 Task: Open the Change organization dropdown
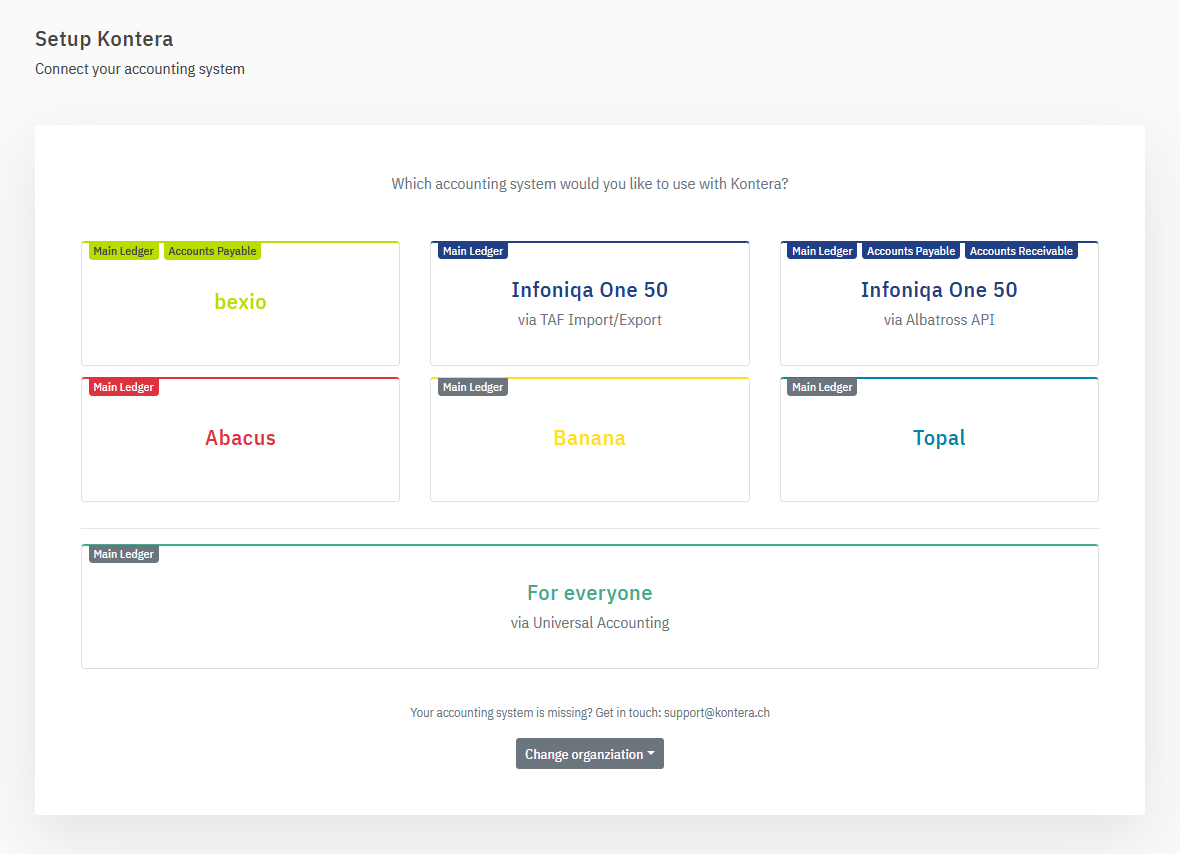point(589,753)
